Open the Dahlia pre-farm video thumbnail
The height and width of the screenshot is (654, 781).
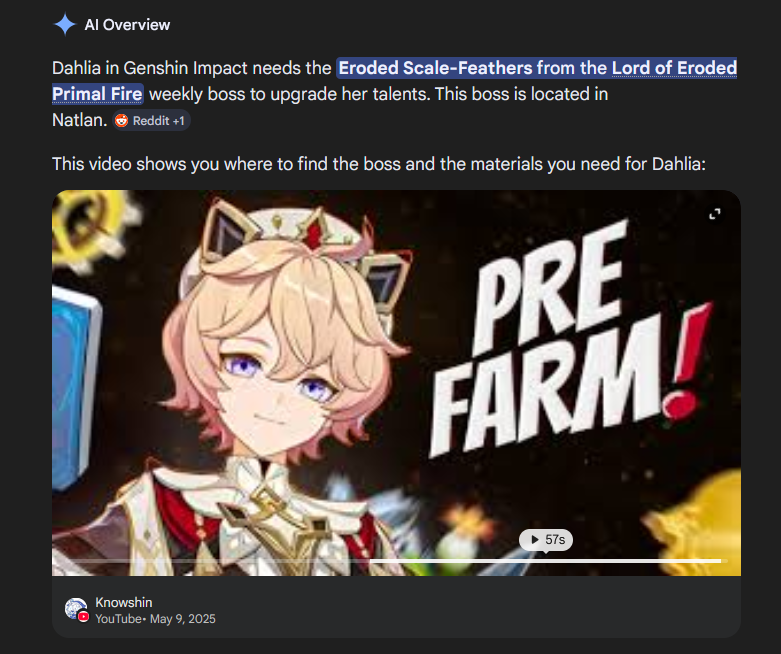[396, 383]
